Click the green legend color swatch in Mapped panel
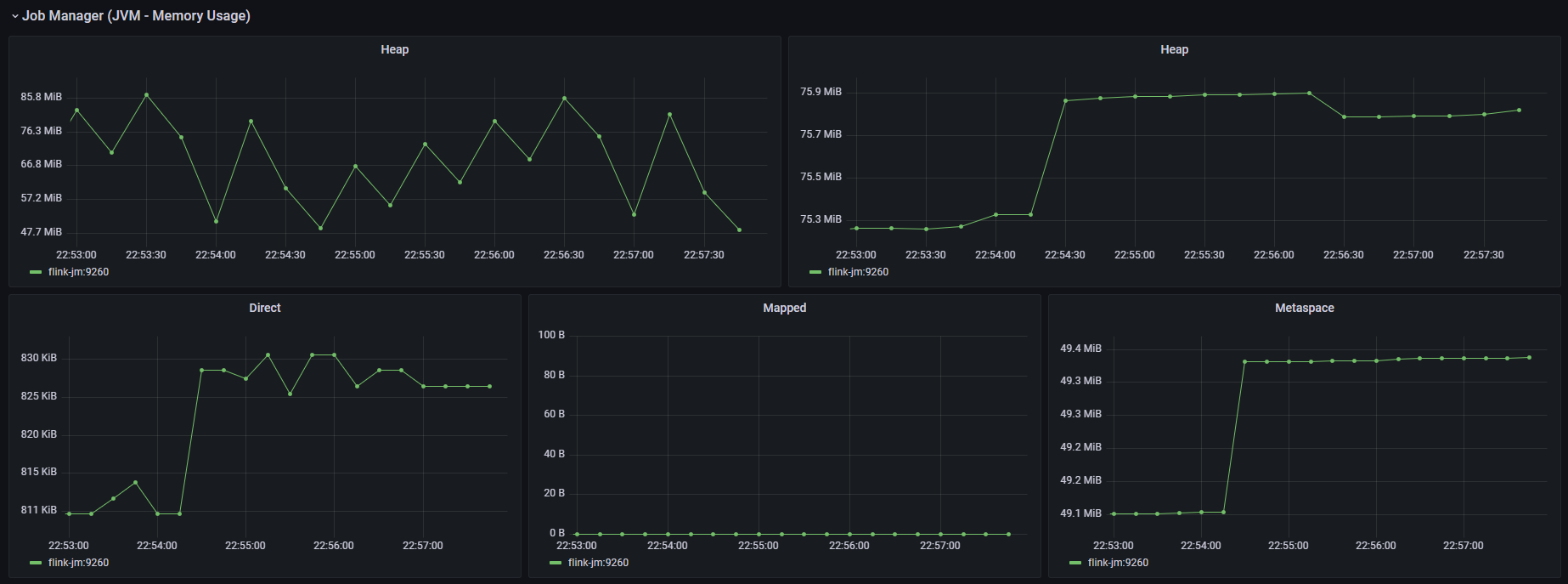This screenshot has width=1568, height=584. pyautogui.click(x=556, y=563)
